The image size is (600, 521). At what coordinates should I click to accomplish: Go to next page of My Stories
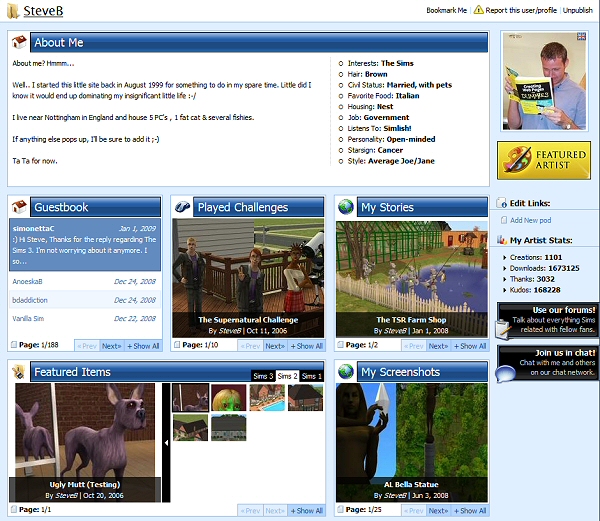click(438, 345)
